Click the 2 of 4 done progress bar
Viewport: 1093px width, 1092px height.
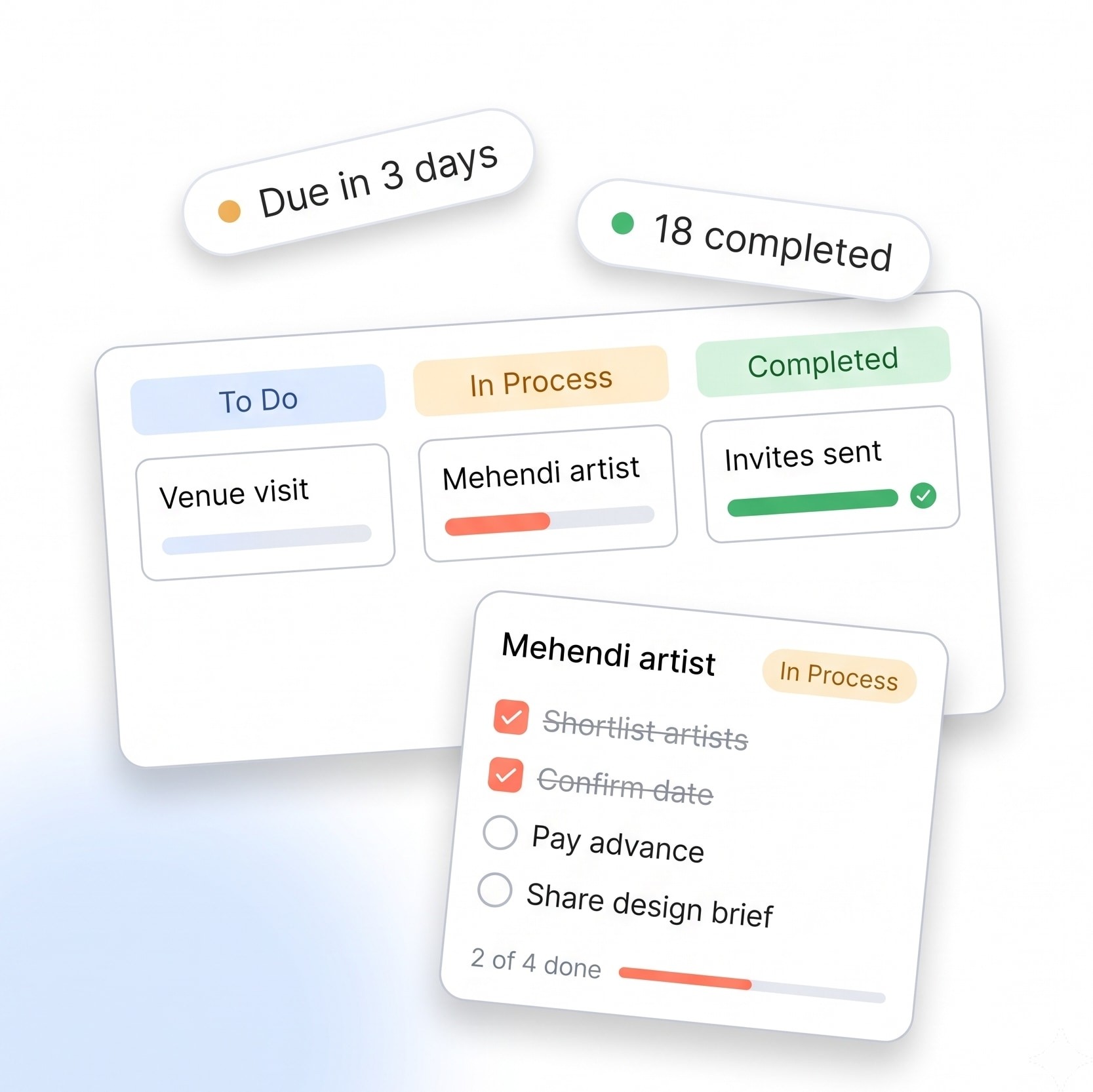pos(752,983)
